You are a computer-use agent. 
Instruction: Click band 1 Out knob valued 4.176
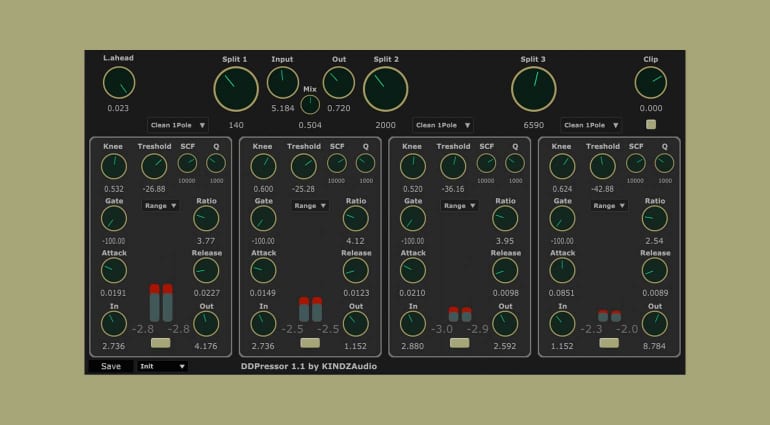[x=206, y=324]
